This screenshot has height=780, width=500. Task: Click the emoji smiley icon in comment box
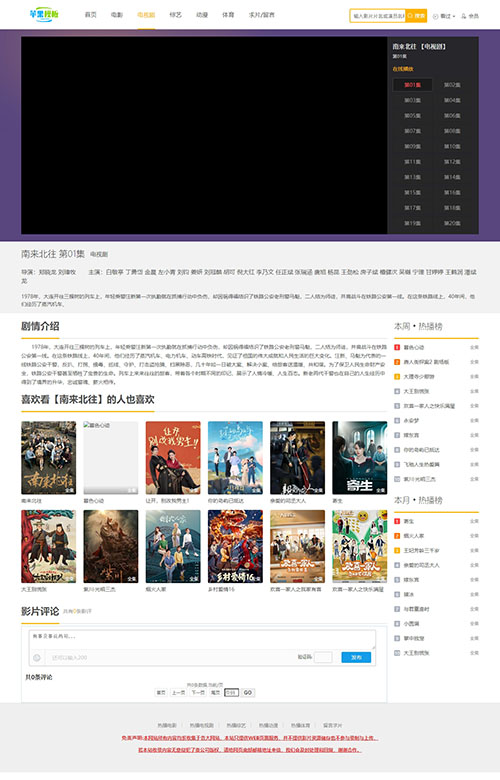coord(37,658)
